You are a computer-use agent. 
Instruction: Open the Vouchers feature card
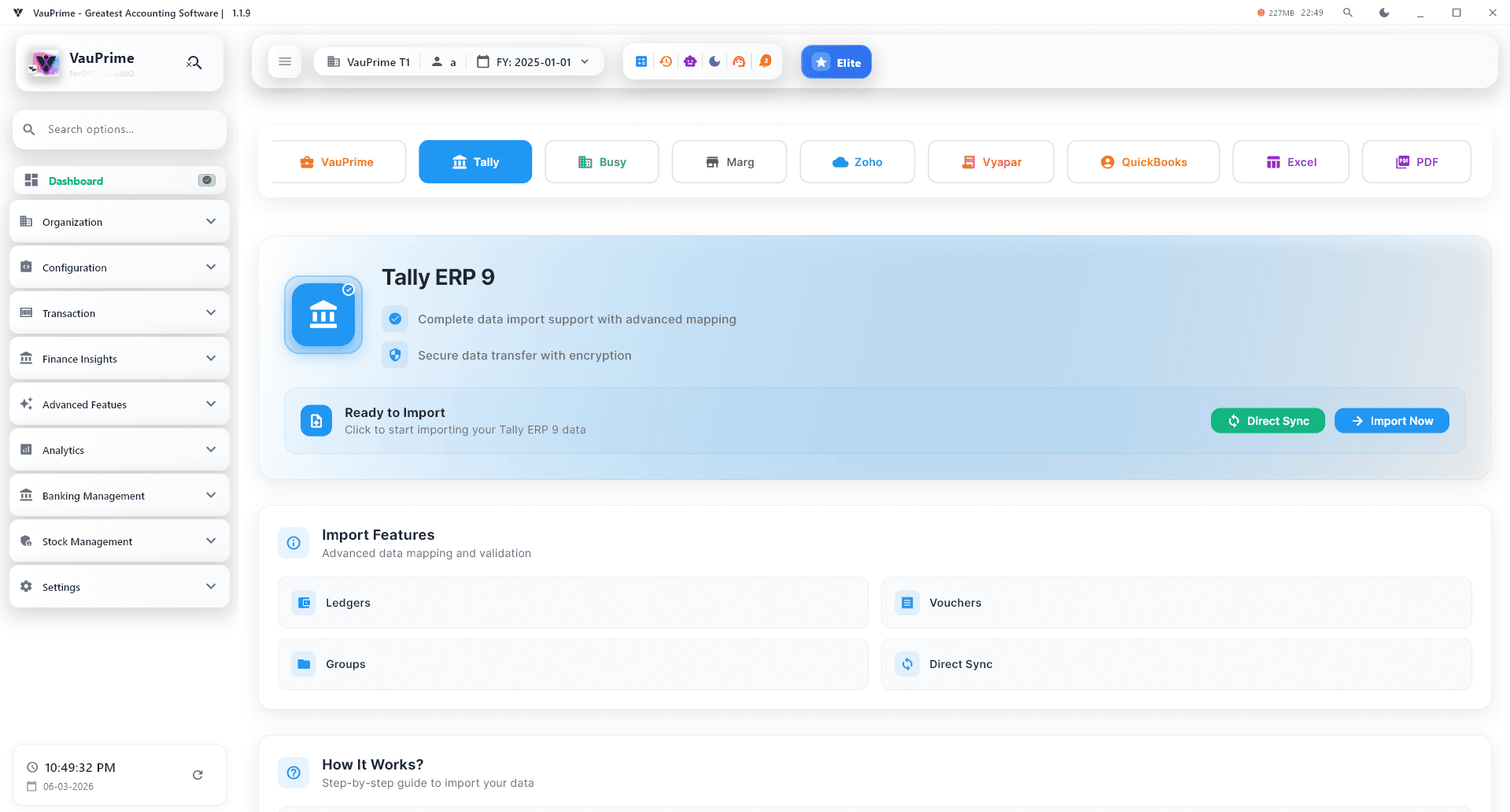[1176, 603]
